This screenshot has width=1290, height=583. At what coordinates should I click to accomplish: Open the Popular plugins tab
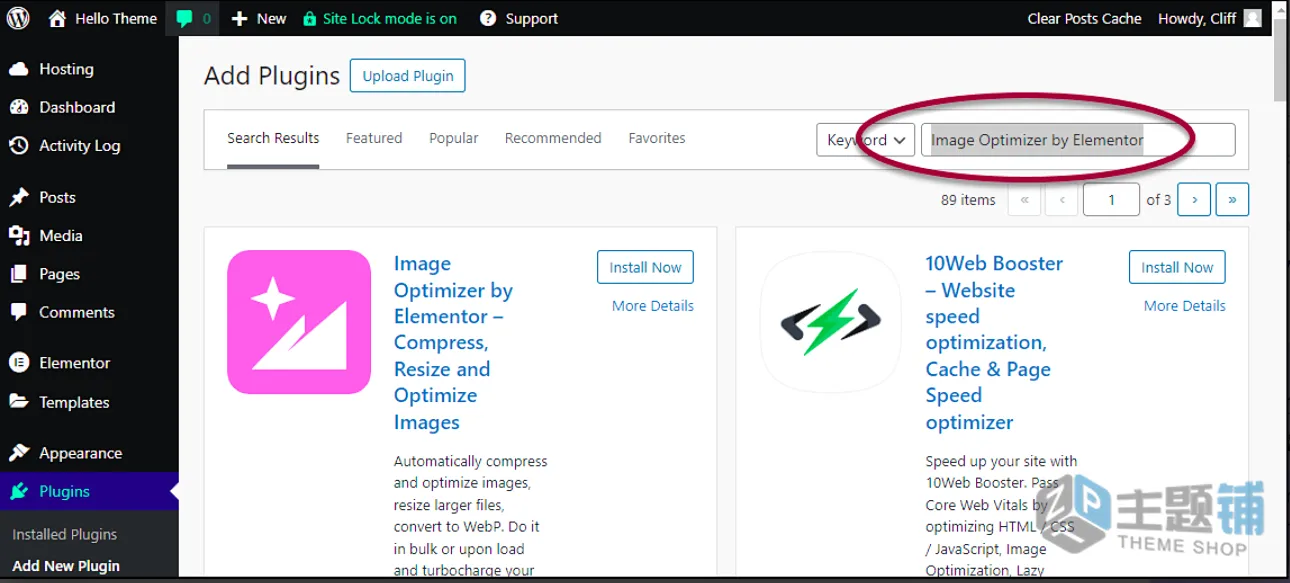point(454,138)
